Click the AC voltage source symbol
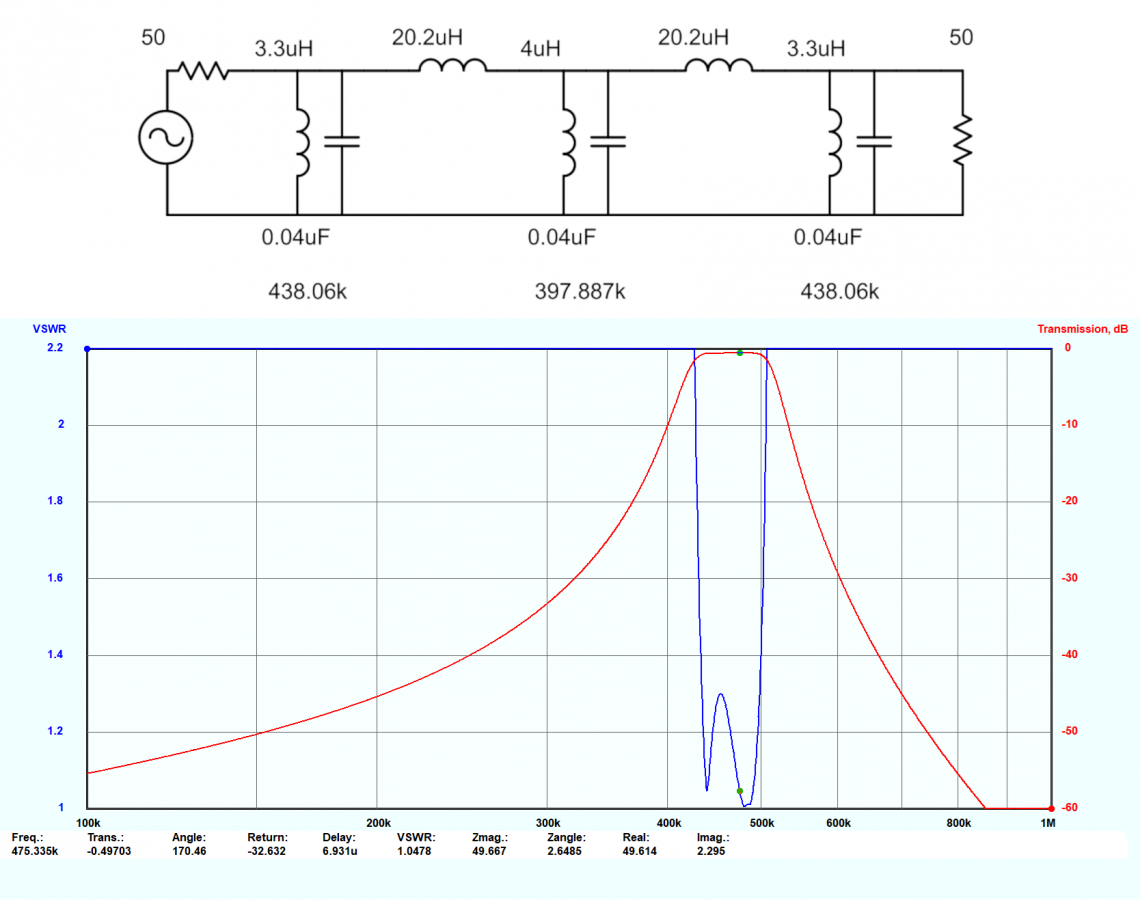 [166, 140]
